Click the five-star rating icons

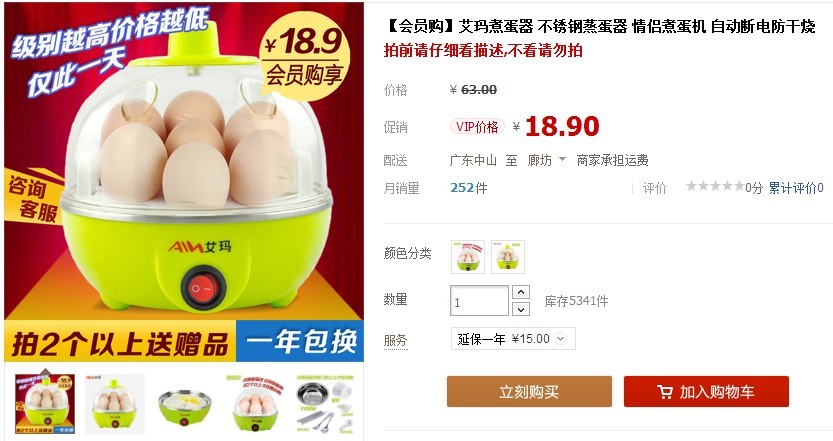point(715,186)
